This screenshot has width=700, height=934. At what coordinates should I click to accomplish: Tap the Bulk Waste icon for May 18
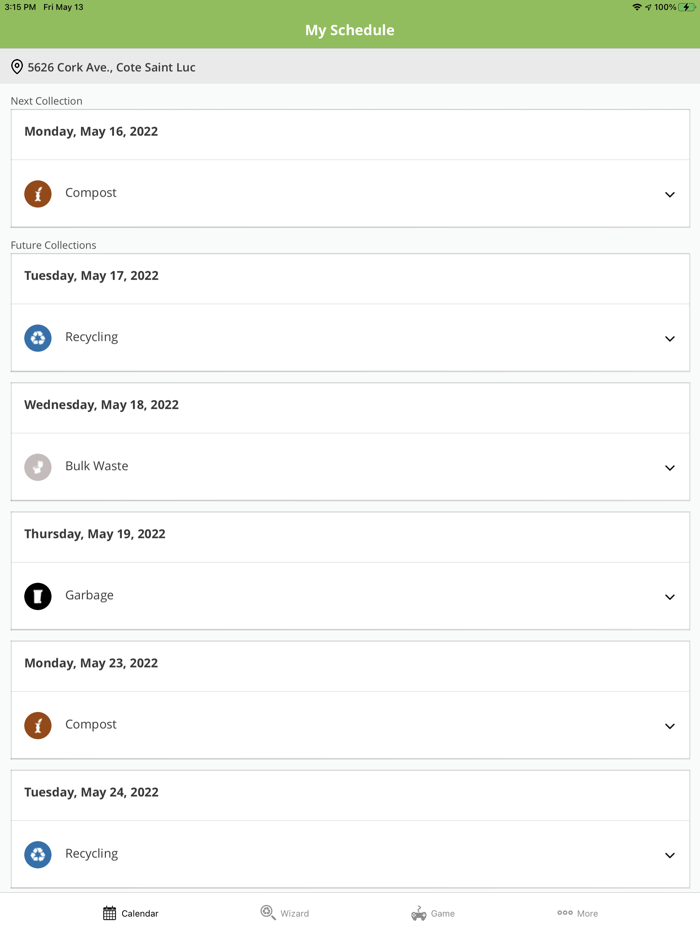(38, 467)
